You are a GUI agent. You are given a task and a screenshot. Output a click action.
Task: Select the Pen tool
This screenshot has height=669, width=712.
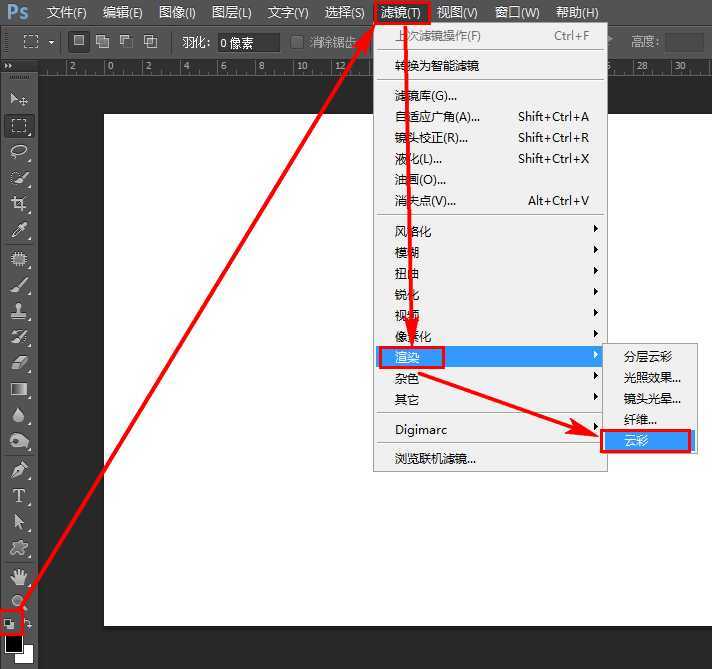pyautogui.click(x=19, y=469)
